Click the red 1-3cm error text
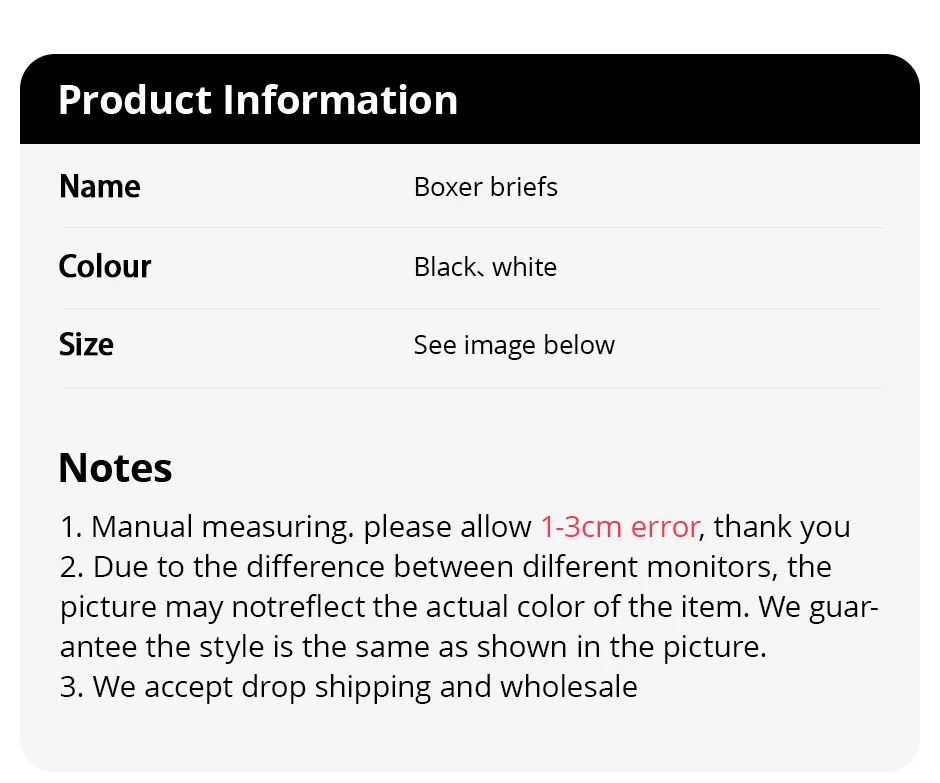 point(620,527)
